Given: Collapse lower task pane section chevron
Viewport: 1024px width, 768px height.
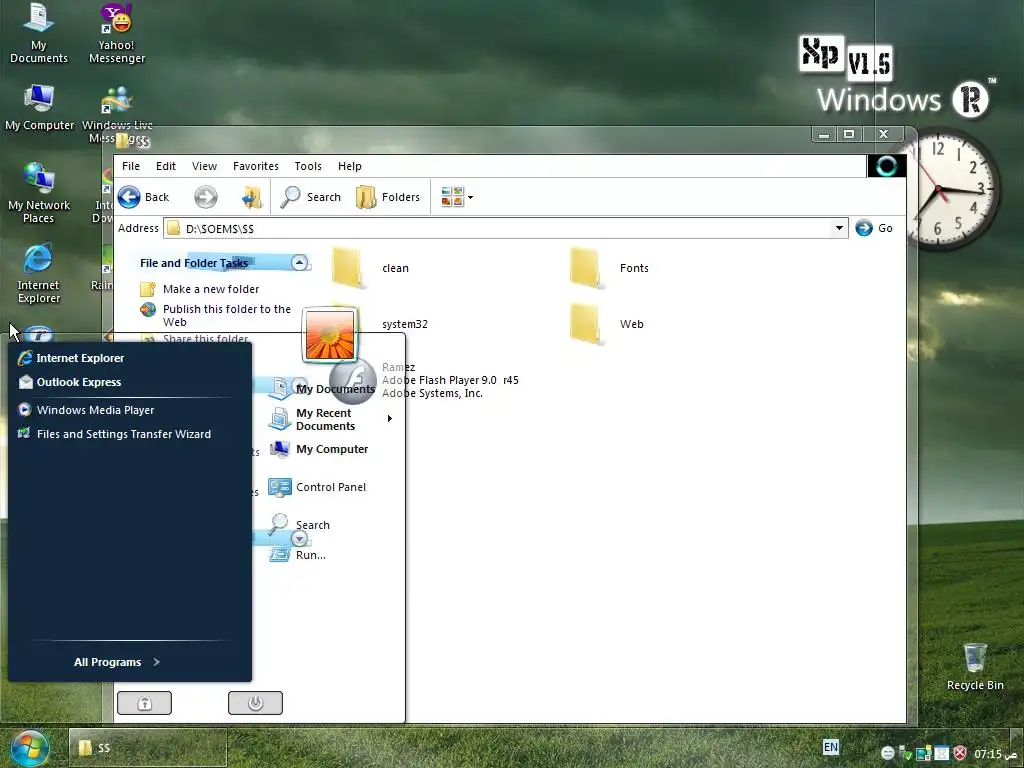Looking at the screenshot, I should [x=299, y=539].
